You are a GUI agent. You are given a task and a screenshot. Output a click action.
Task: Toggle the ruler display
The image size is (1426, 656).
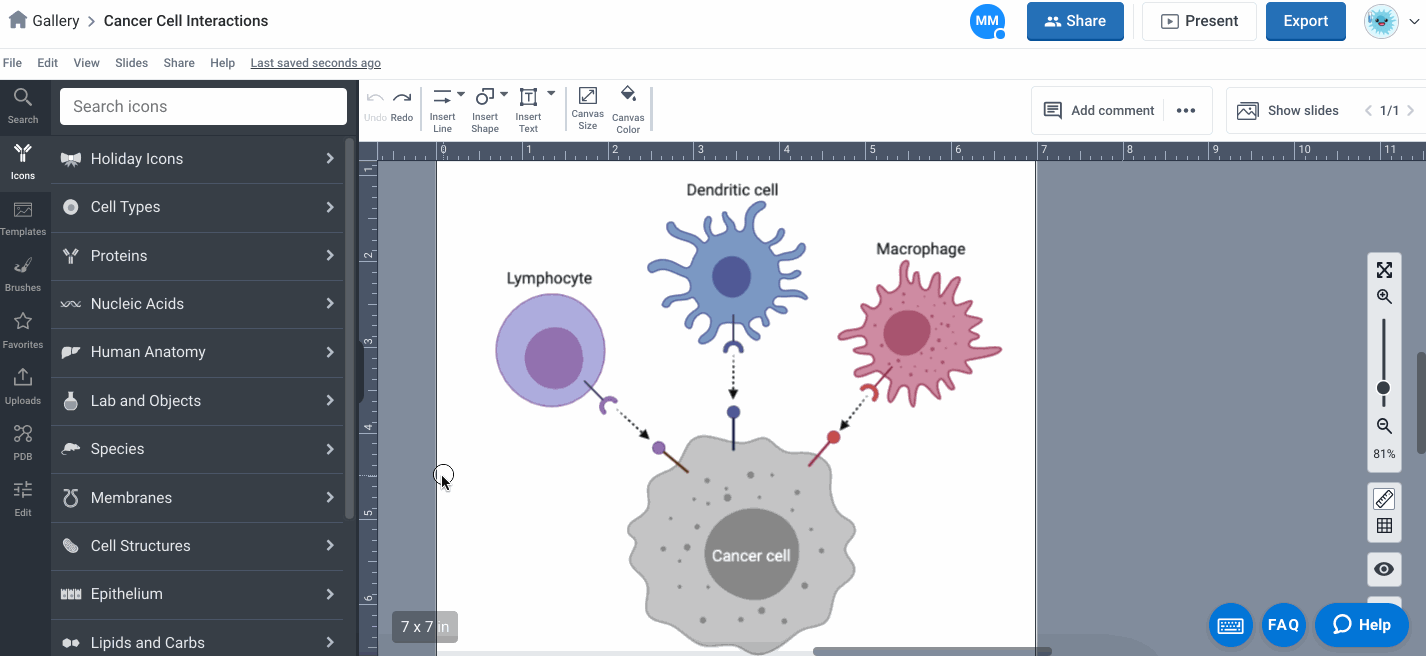tap(1384, 499)
